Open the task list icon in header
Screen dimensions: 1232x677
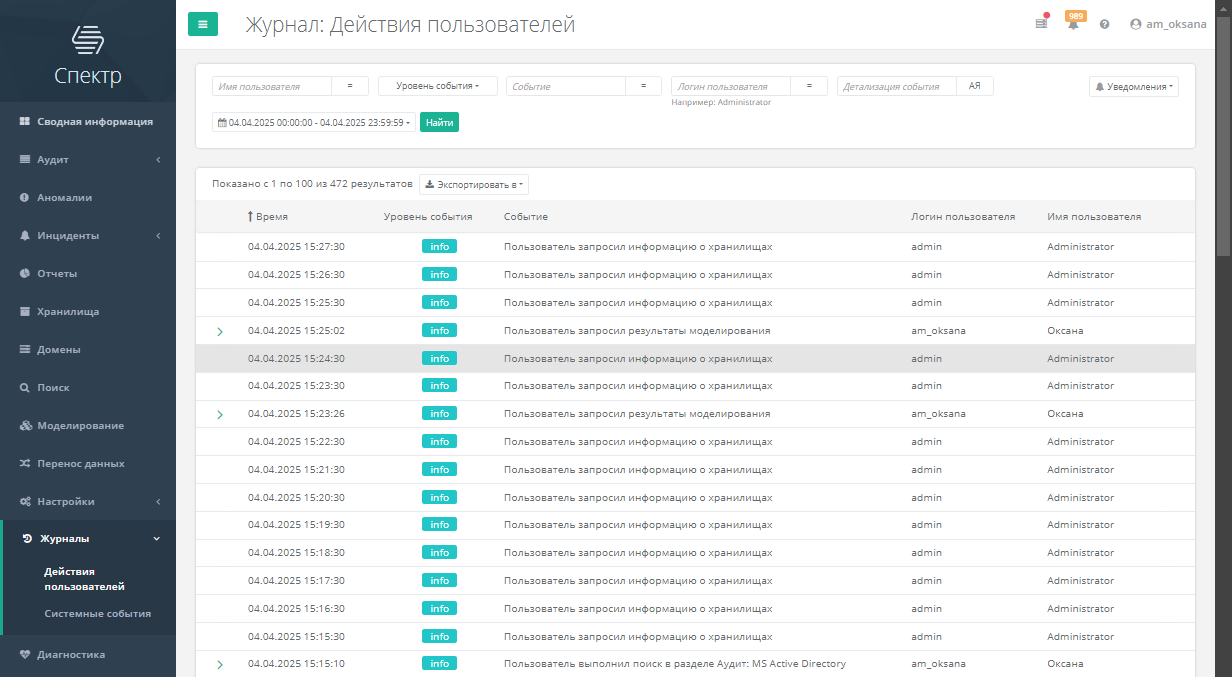tap(1041, 24)
